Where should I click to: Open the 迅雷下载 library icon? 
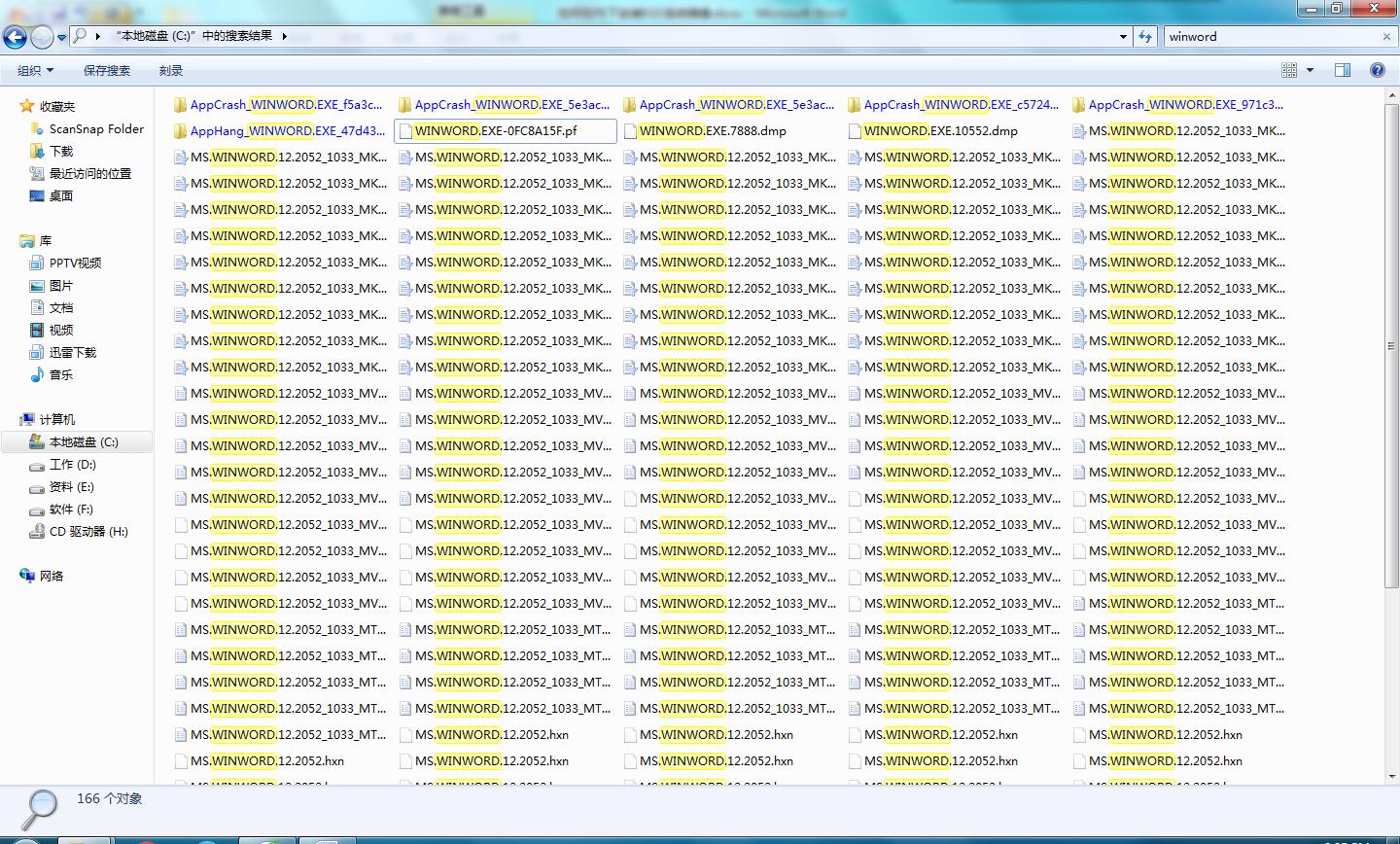pyautogui.click(x=37, y=352)
